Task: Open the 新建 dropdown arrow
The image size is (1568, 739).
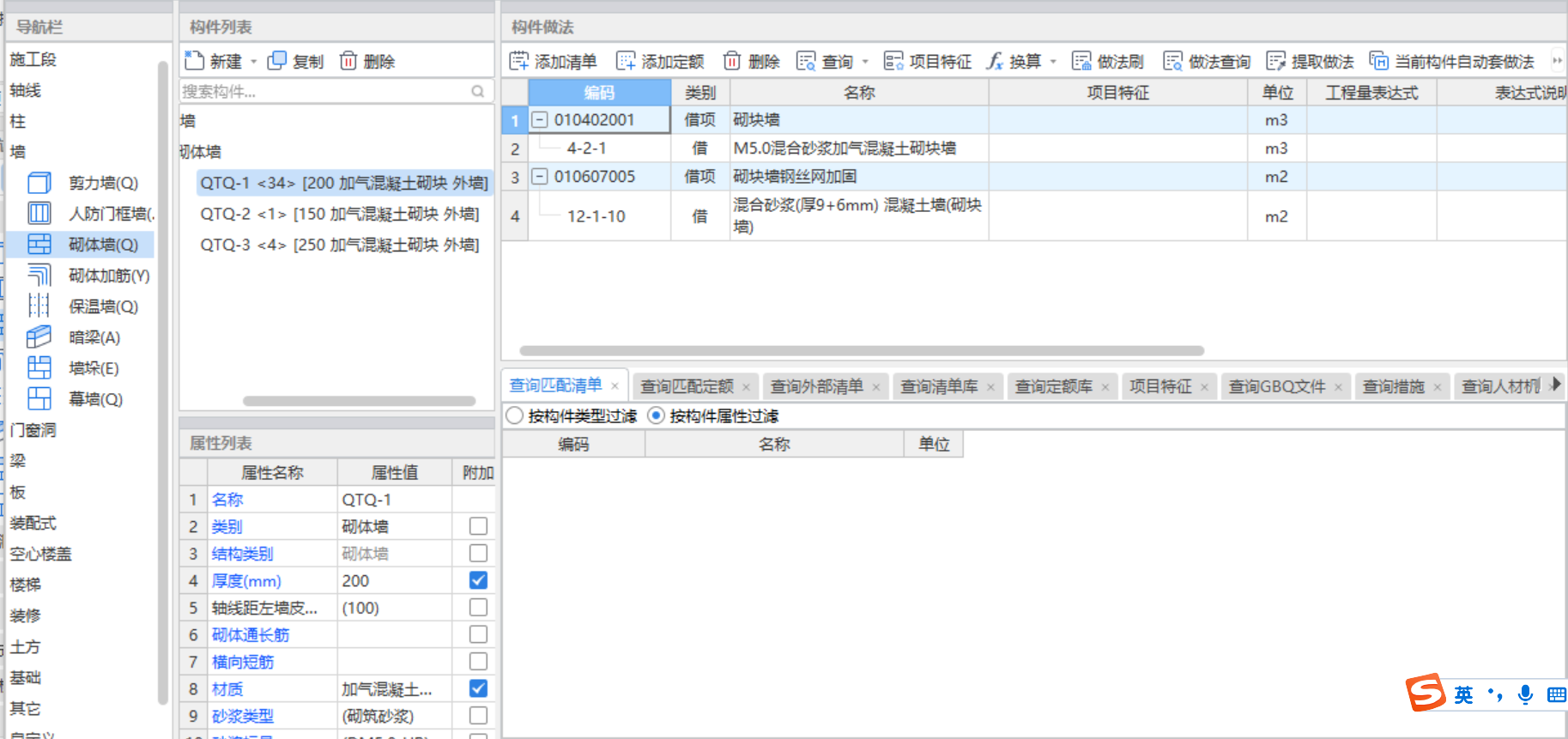Action: 254,62
